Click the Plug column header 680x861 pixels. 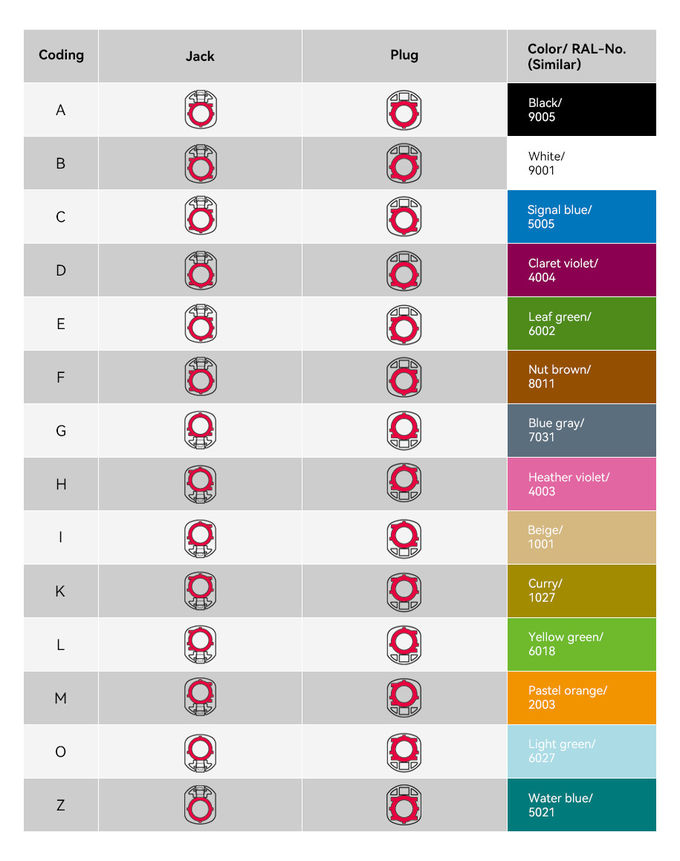[x=404, y=56]
